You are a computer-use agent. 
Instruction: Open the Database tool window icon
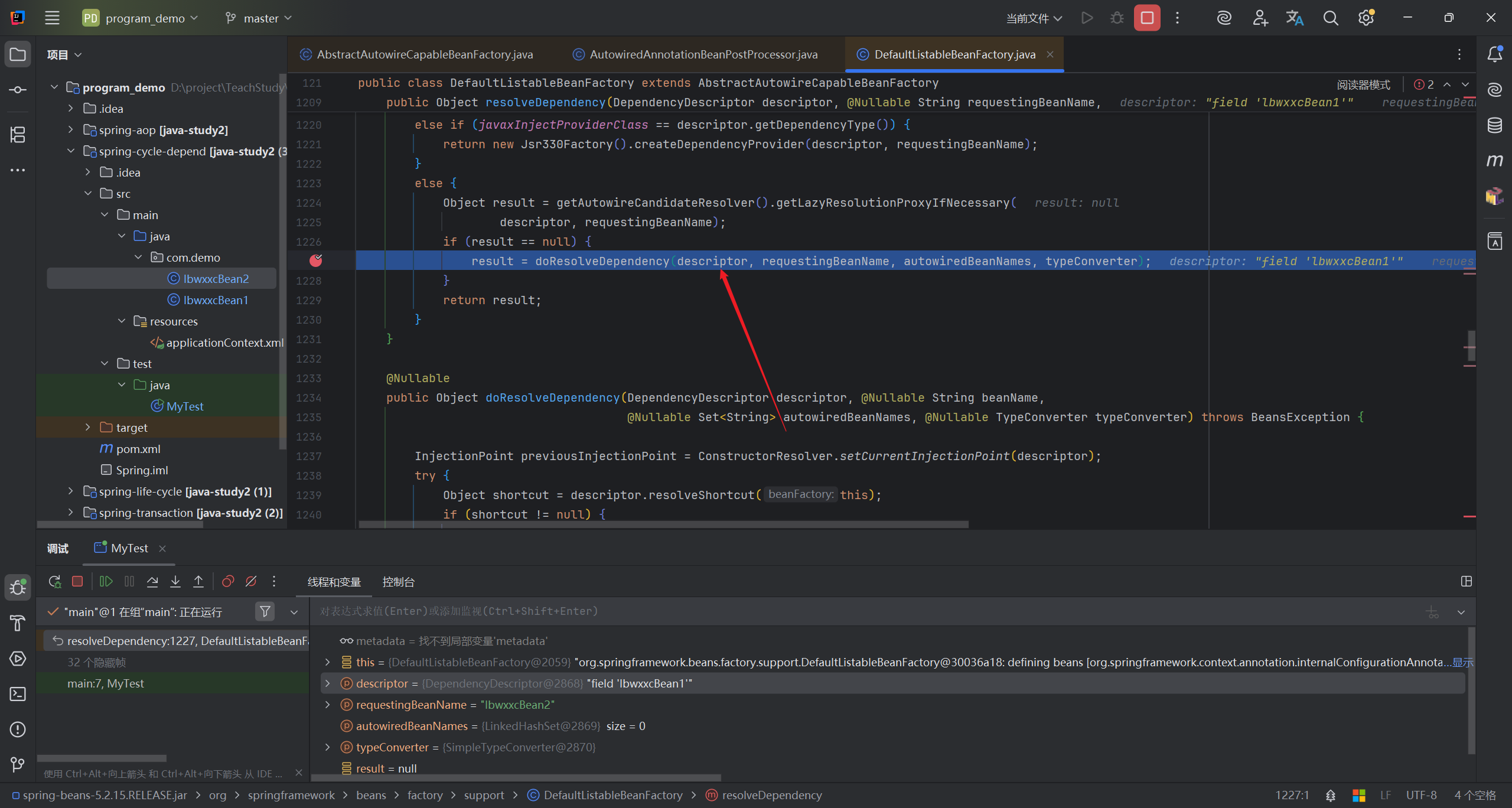1494,125
